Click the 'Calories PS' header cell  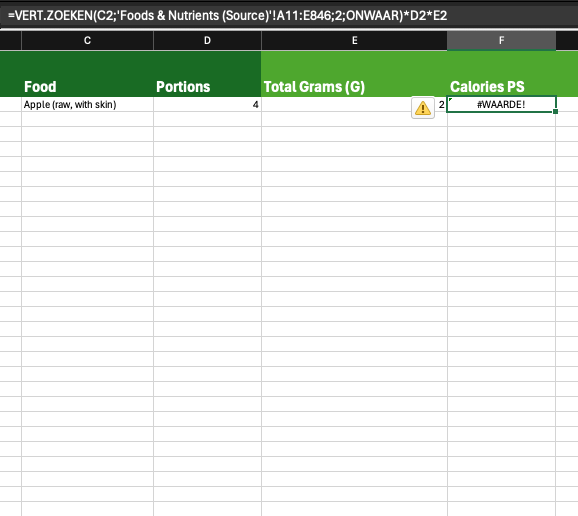coord(501,74)
